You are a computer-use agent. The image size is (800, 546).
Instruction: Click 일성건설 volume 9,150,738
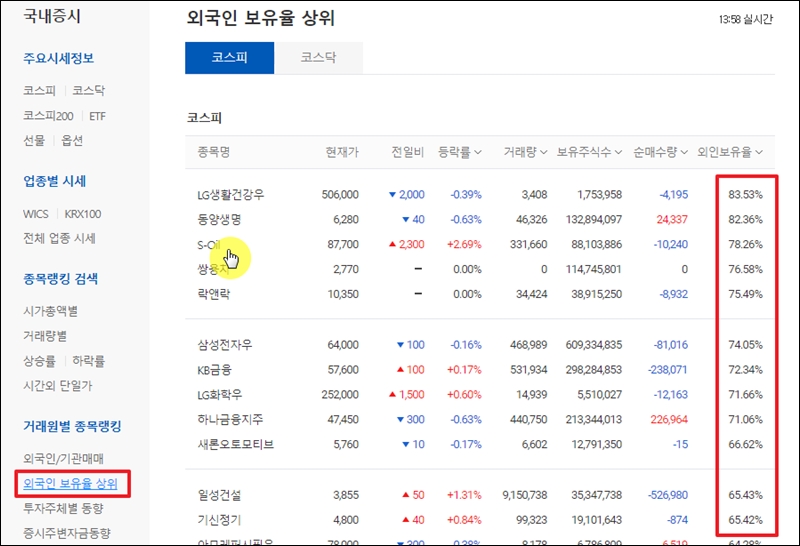pos(524,495)
